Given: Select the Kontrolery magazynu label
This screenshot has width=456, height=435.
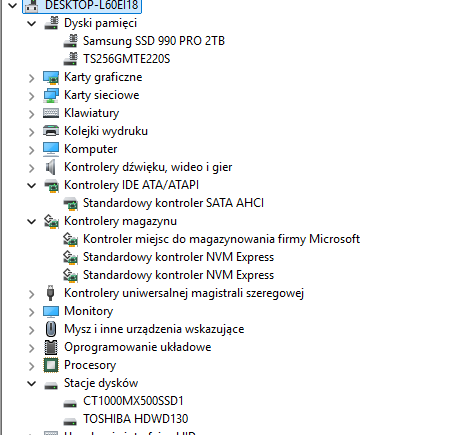Looking at the screenshot, I should (120, 221).
